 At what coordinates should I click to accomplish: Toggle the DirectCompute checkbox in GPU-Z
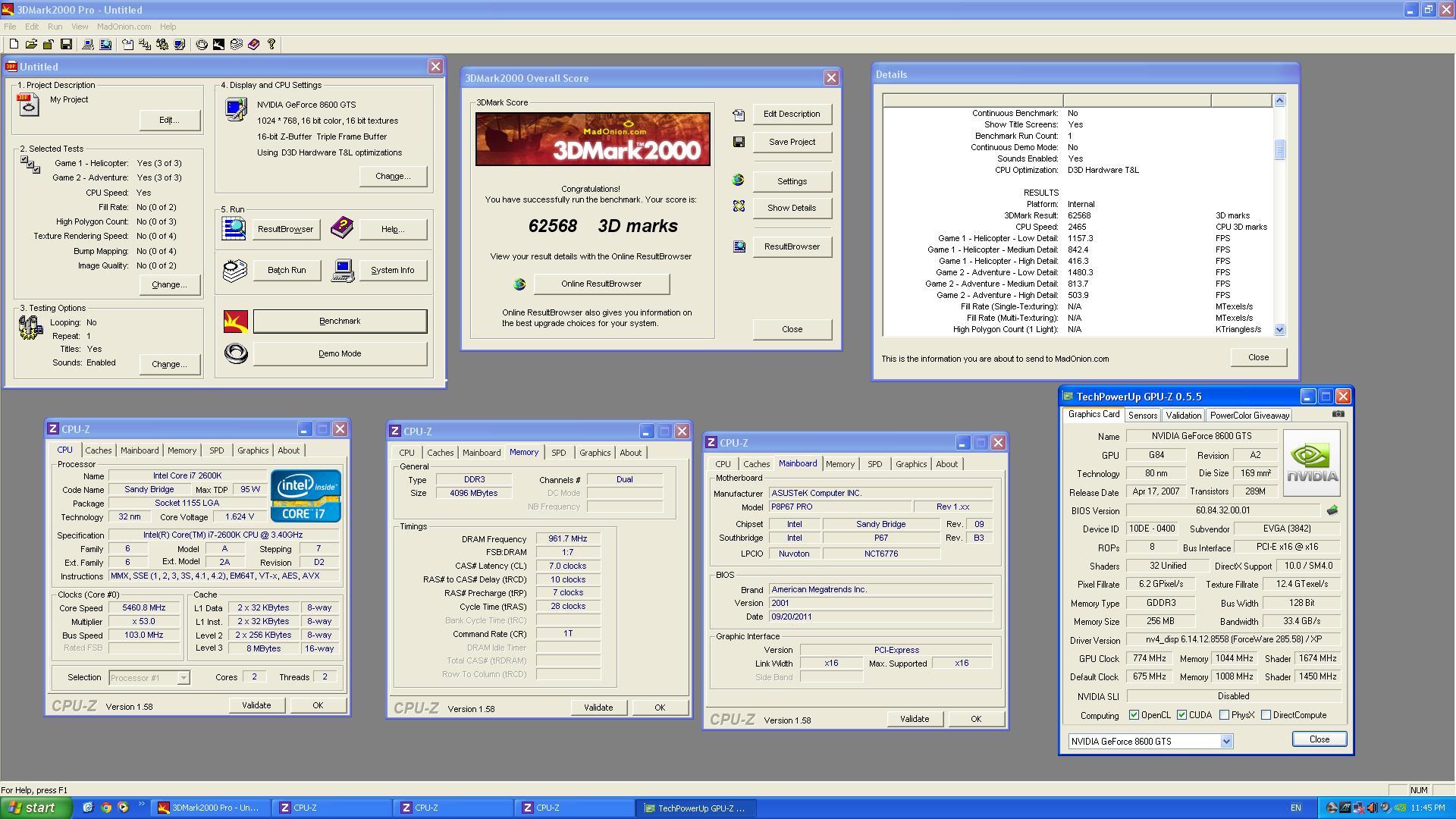(x=1266, y=715)
